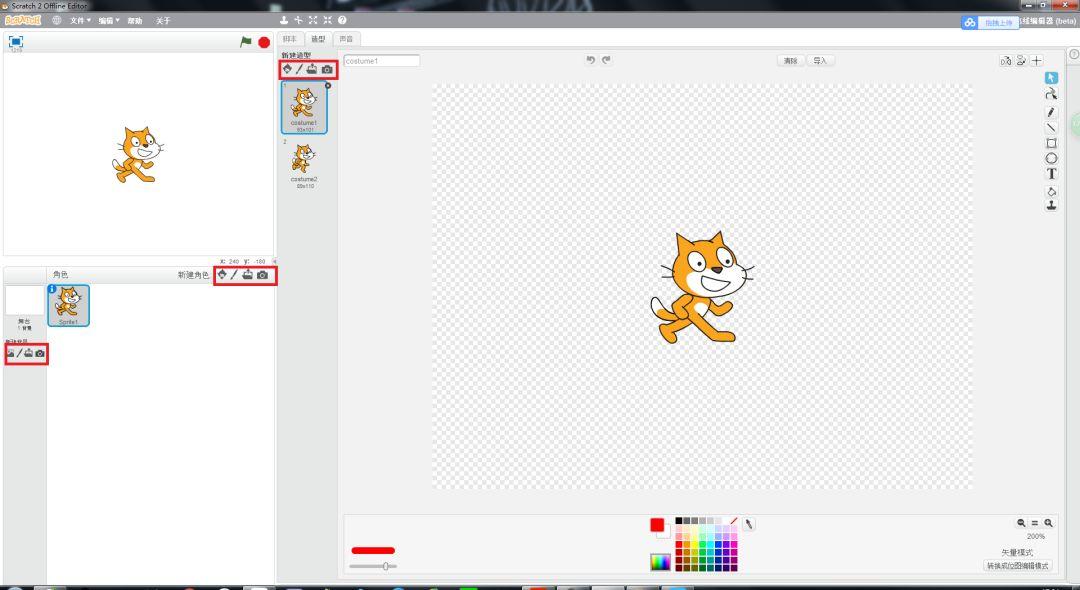Upload costume from file
The height and width of the screenshot is (590, 1080).
tap(312, 69)
